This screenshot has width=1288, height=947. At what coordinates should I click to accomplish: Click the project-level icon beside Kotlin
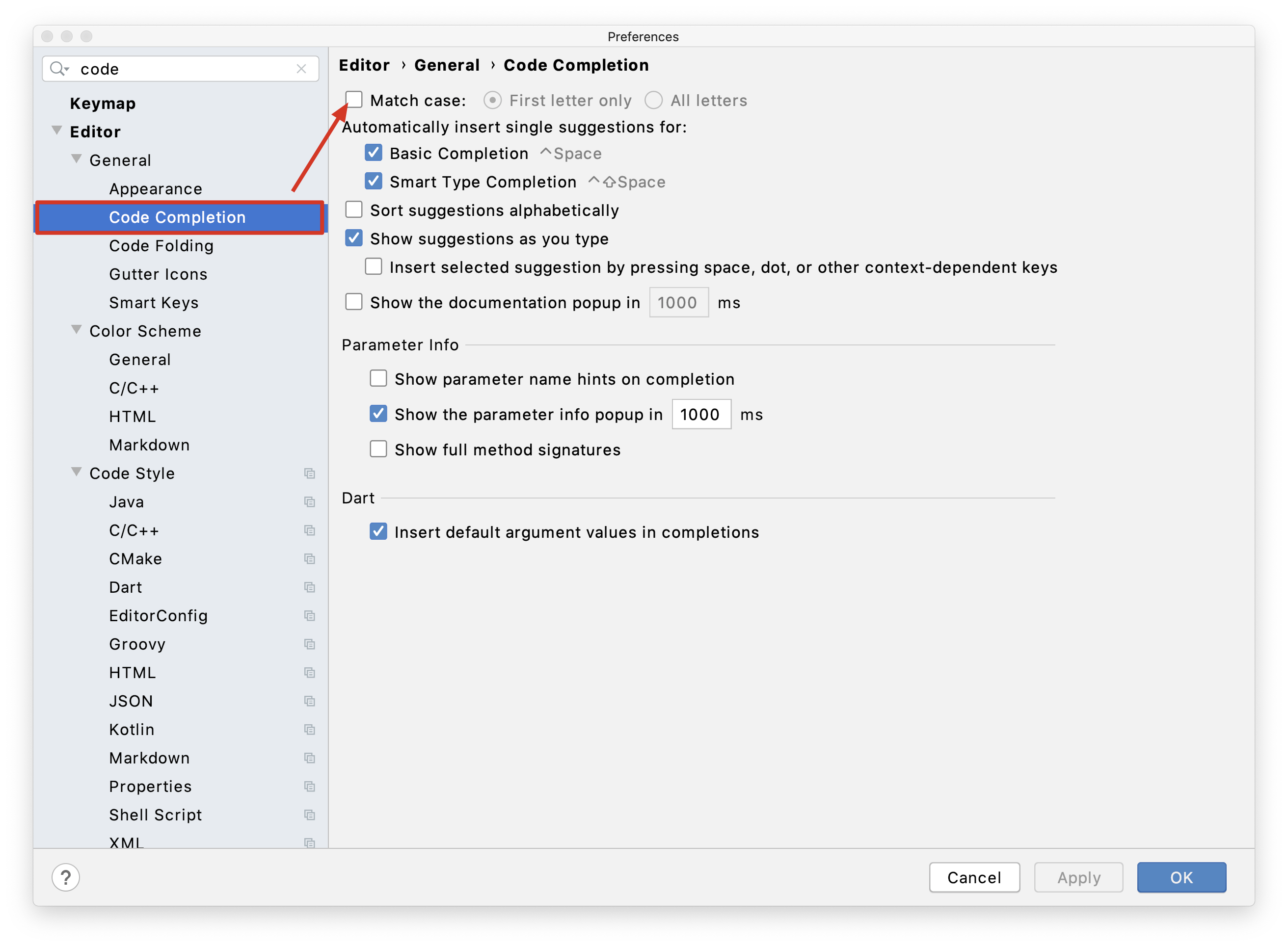click(310, 730)
